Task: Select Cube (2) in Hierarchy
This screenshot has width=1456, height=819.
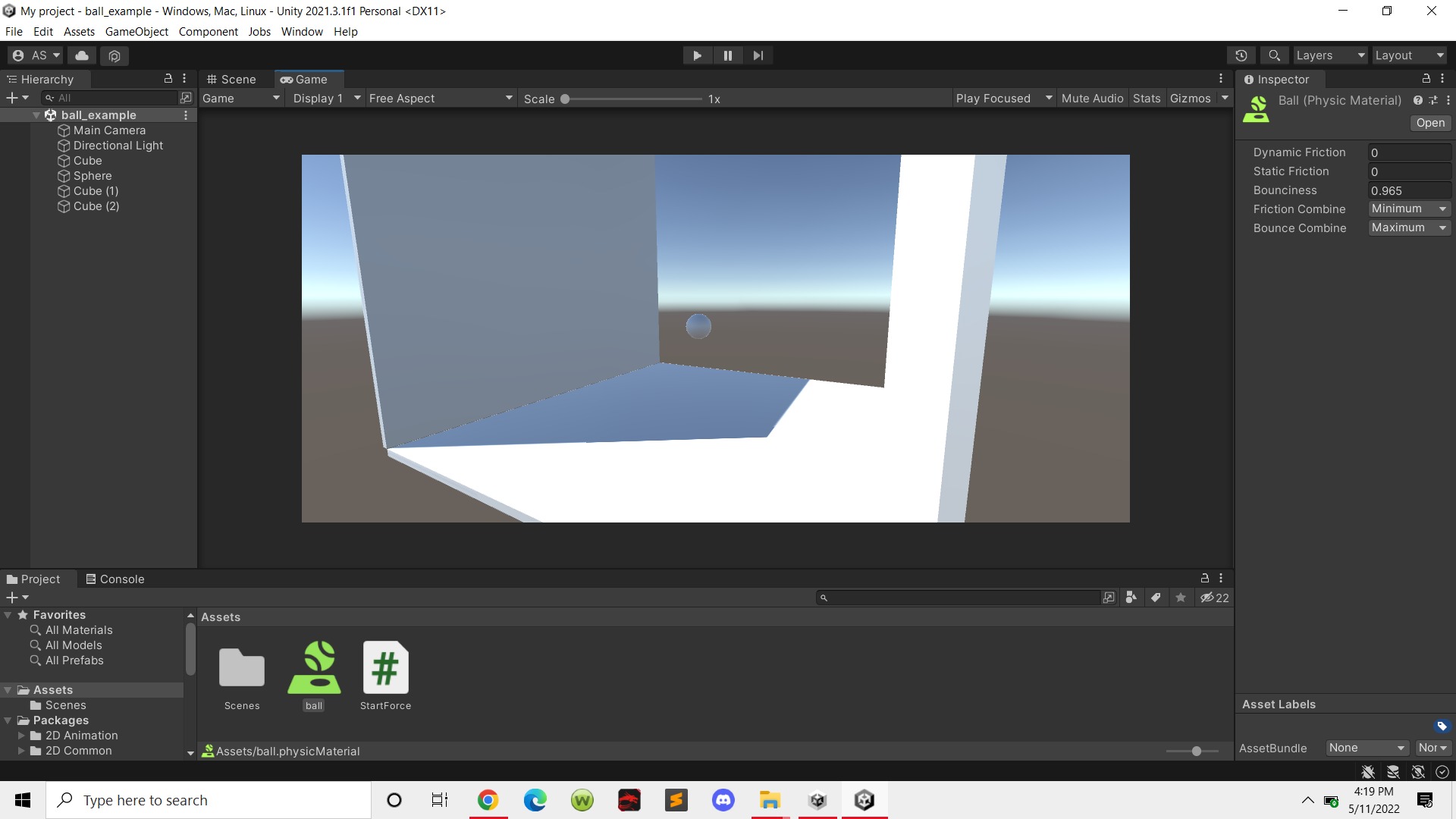Action: 96,206
